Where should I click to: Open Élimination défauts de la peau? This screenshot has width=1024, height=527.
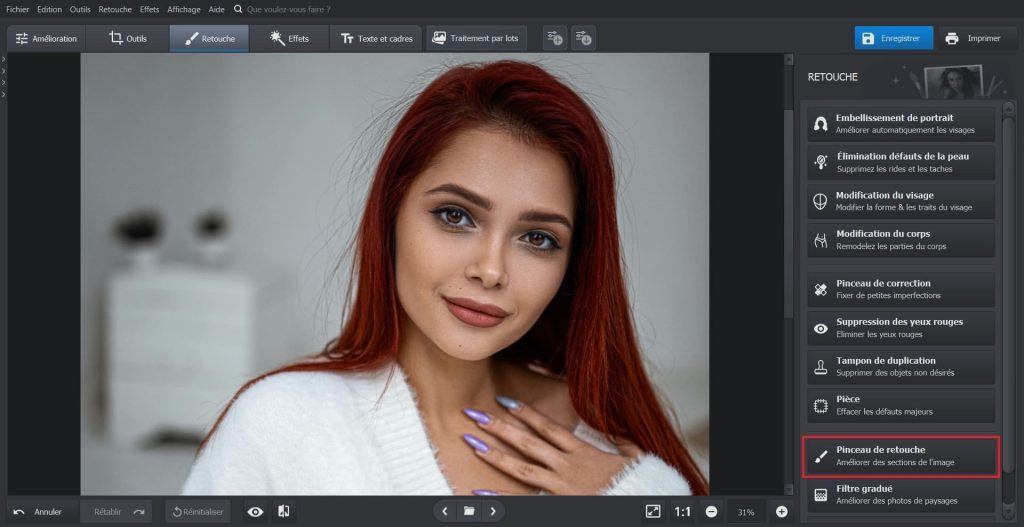[x=901, y=162]
